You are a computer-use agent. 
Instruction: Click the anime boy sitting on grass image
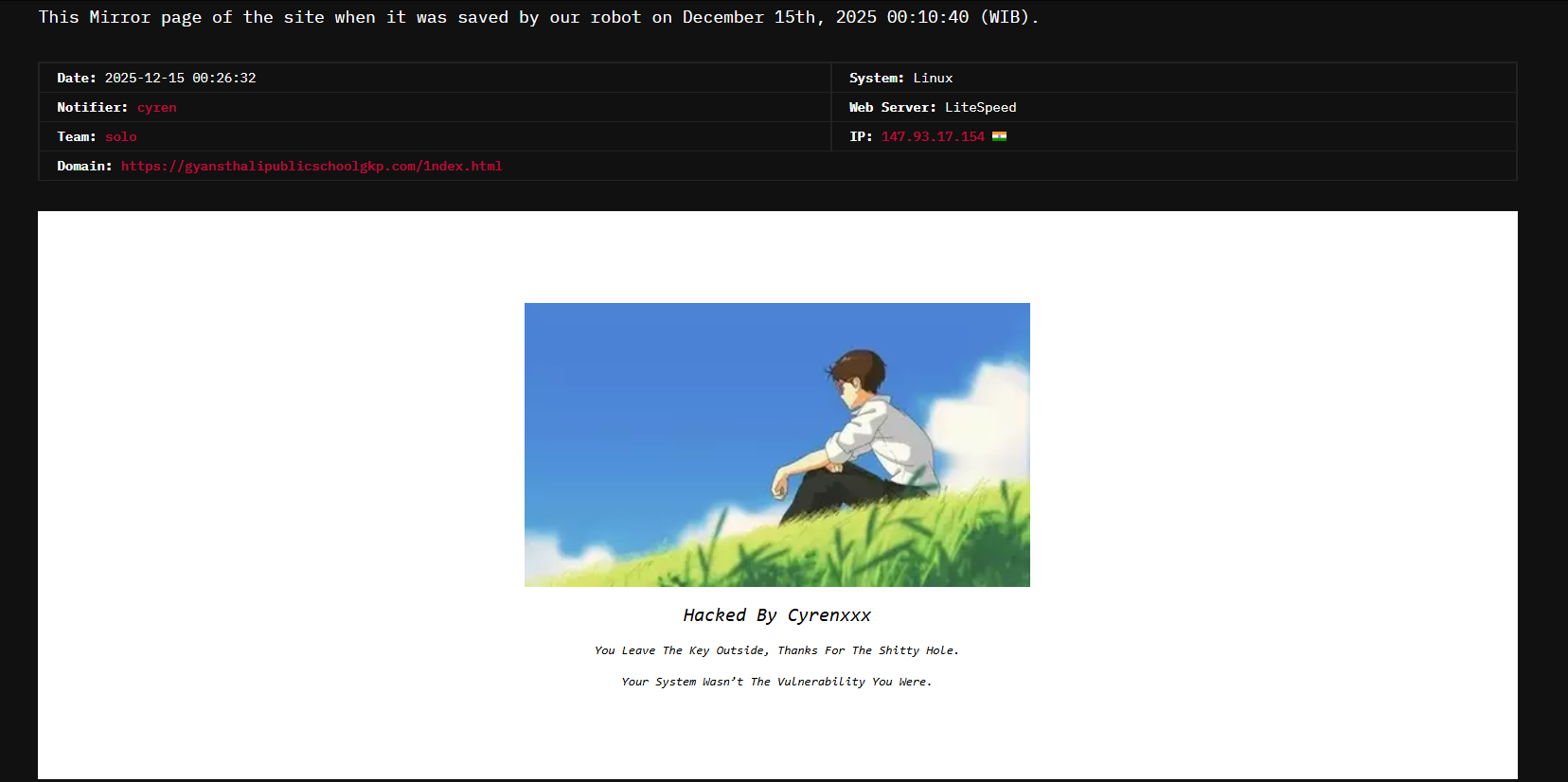tap(776, 445)
